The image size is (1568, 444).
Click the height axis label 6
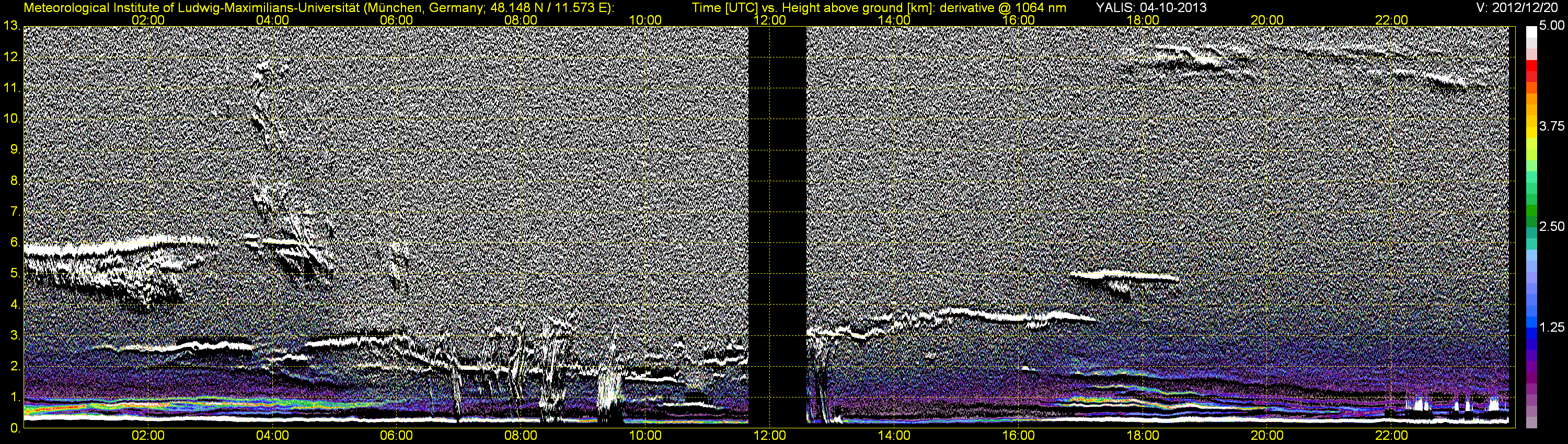[x=15, y=243]
